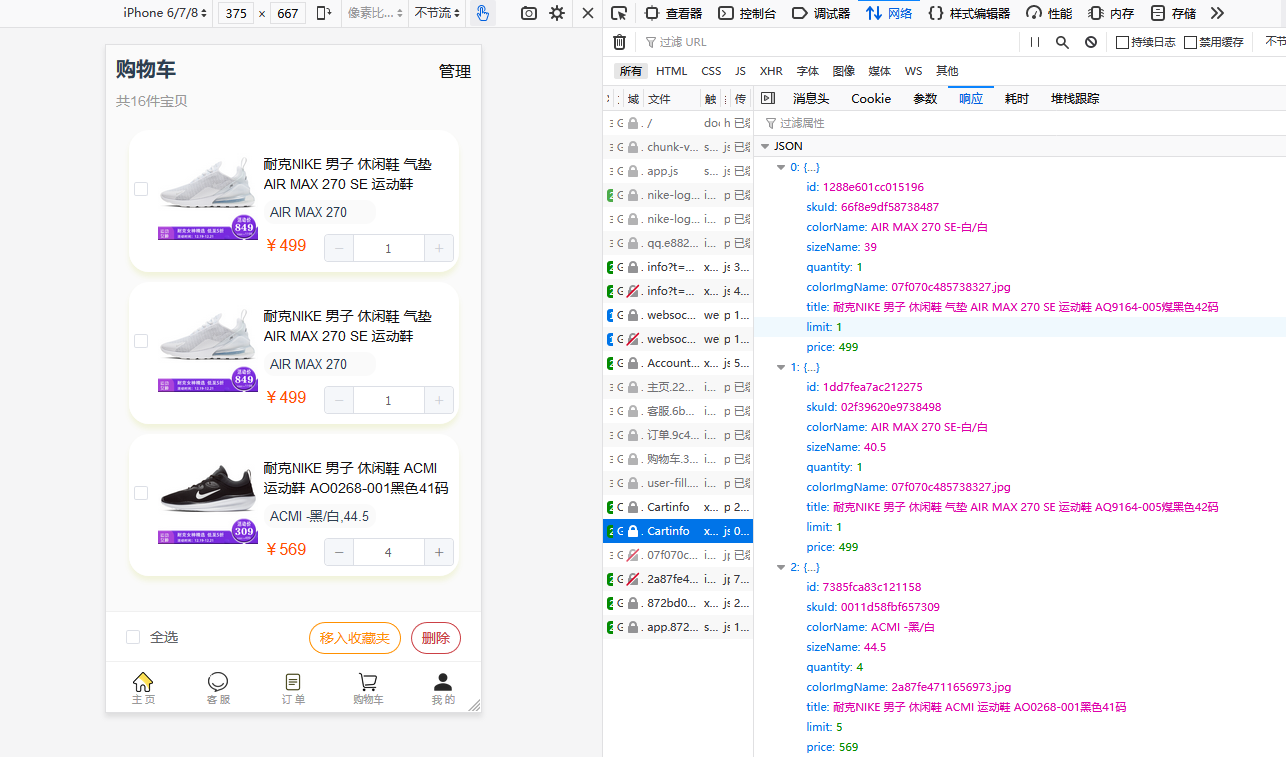Collapse JSON array item 2
This screenshot has height=757, width=1286.
781,567
